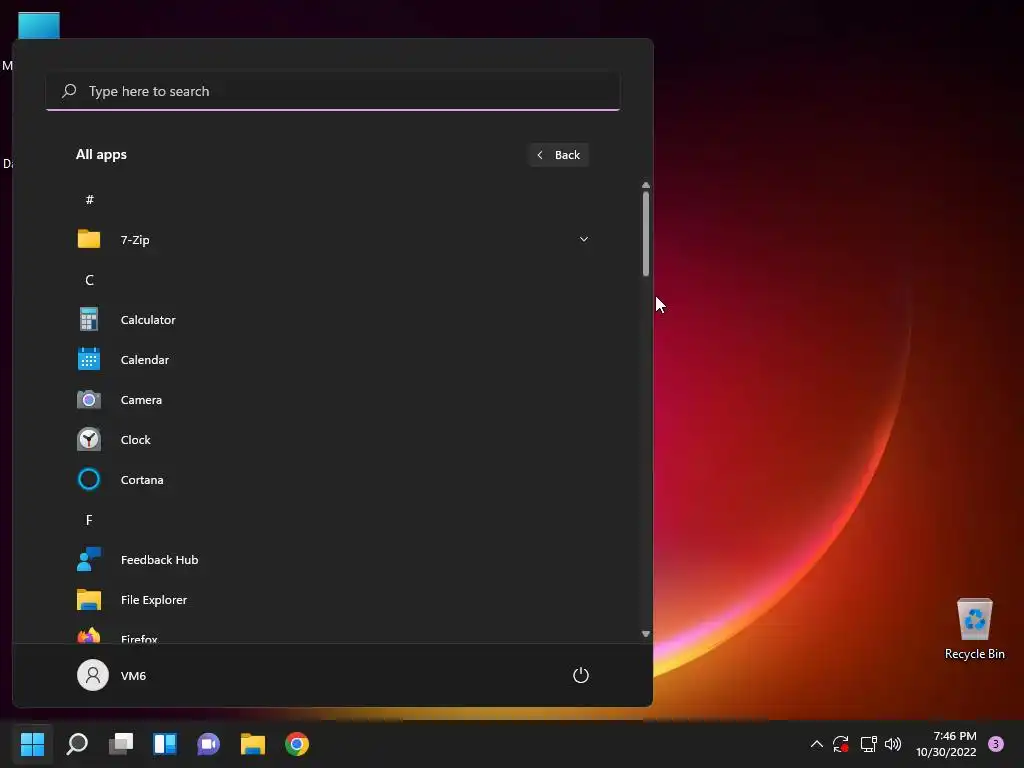This screenshot has width=1024, height=768.
Task: Open the network status tray icon
Action: (x=868, y=743)
